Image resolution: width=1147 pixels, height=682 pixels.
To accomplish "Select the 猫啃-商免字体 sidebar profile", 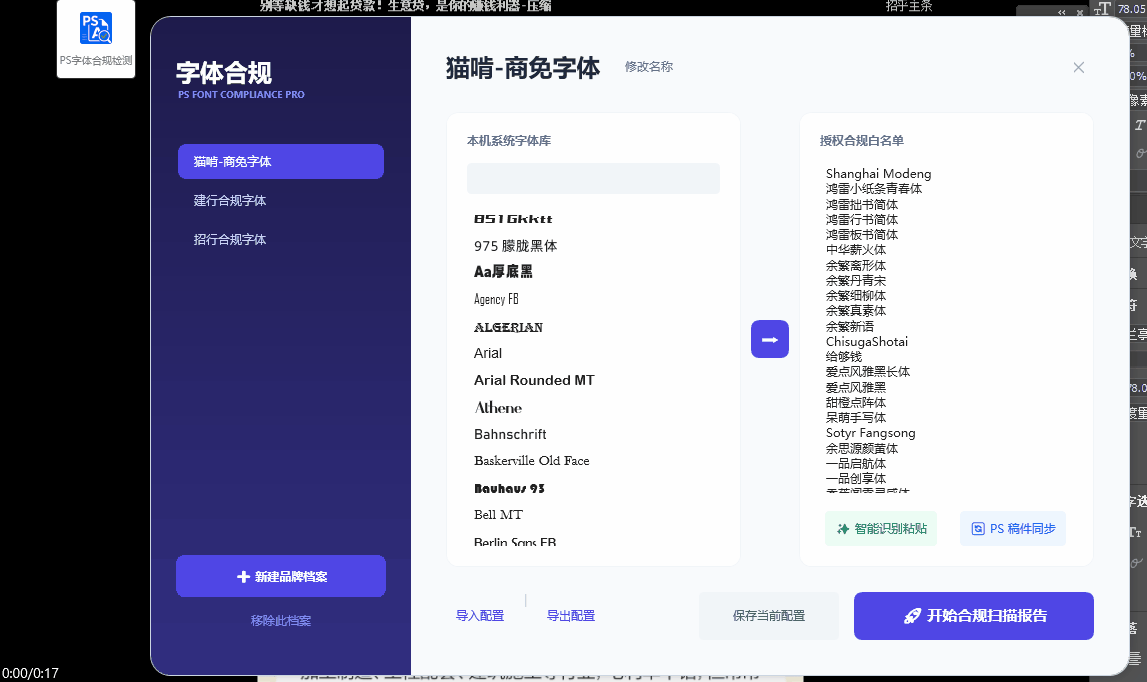I will (281, 162).
